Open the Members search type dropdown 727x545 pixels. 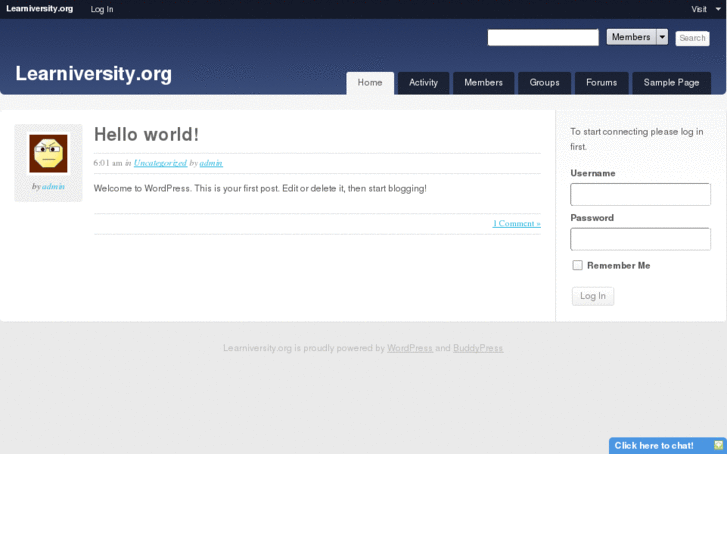(637, 37)
